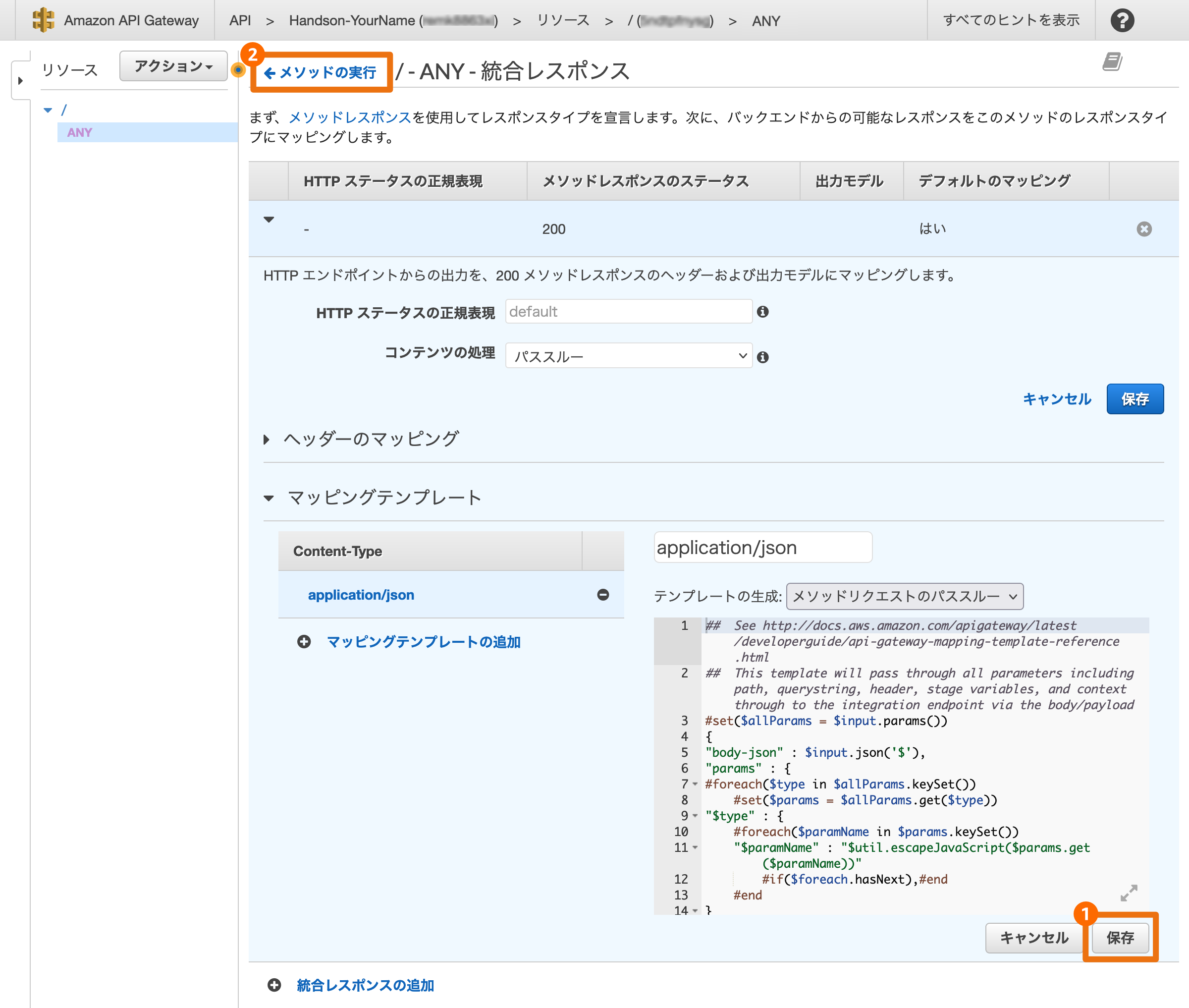Click API in the breadcrumb
This screenshot has height=1008, width=1189.
tap(240, 21)
